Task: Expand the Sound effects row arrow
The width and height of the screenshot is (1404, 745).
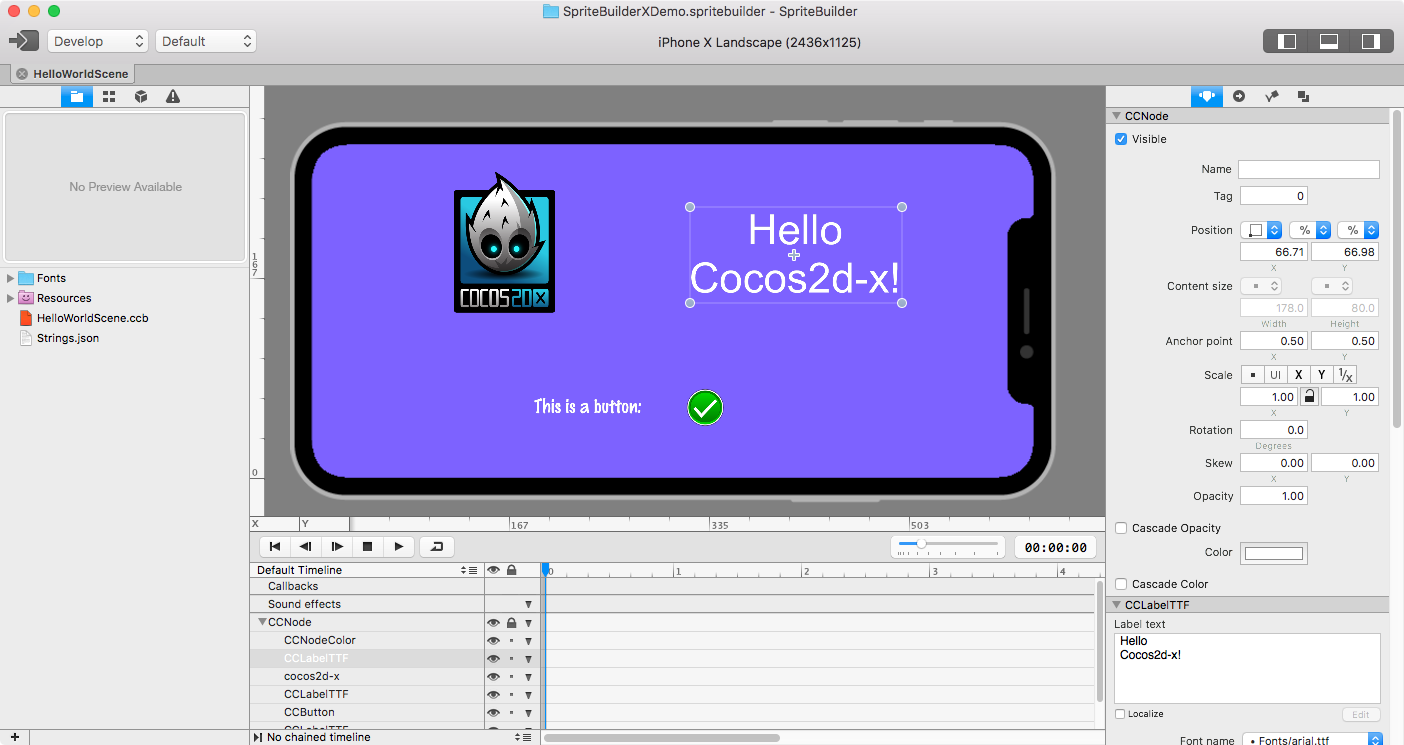Action: 528,605
